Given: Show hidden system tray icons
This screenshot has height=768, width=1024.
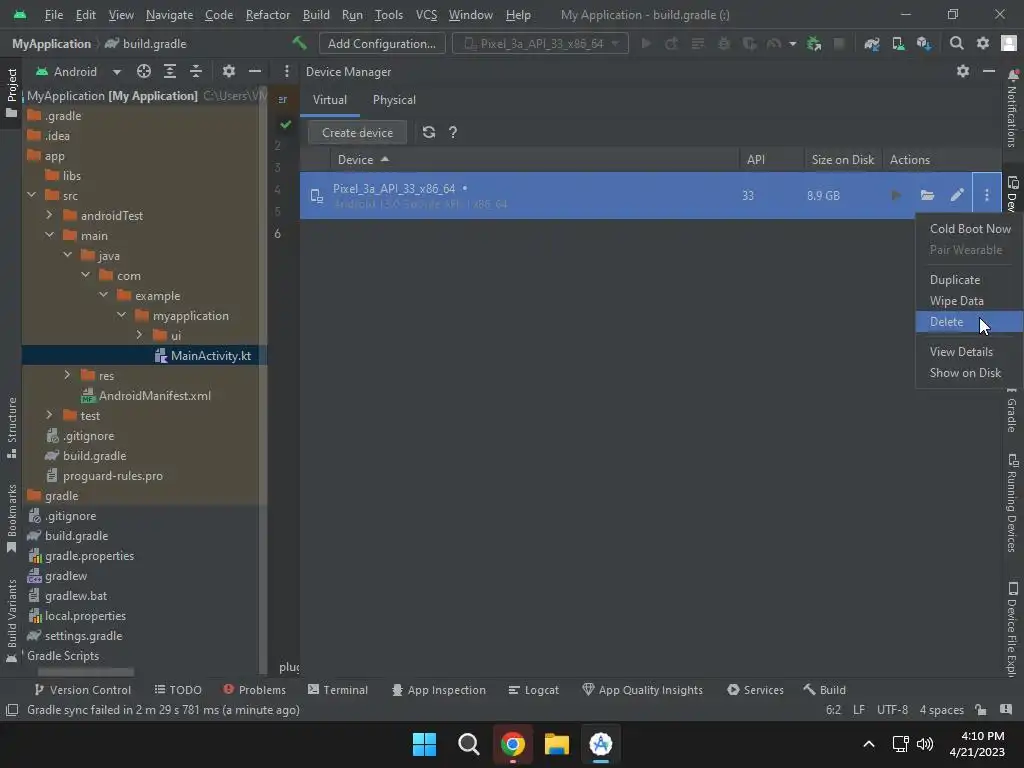Looking at the screenshot, I should point(869,744).
